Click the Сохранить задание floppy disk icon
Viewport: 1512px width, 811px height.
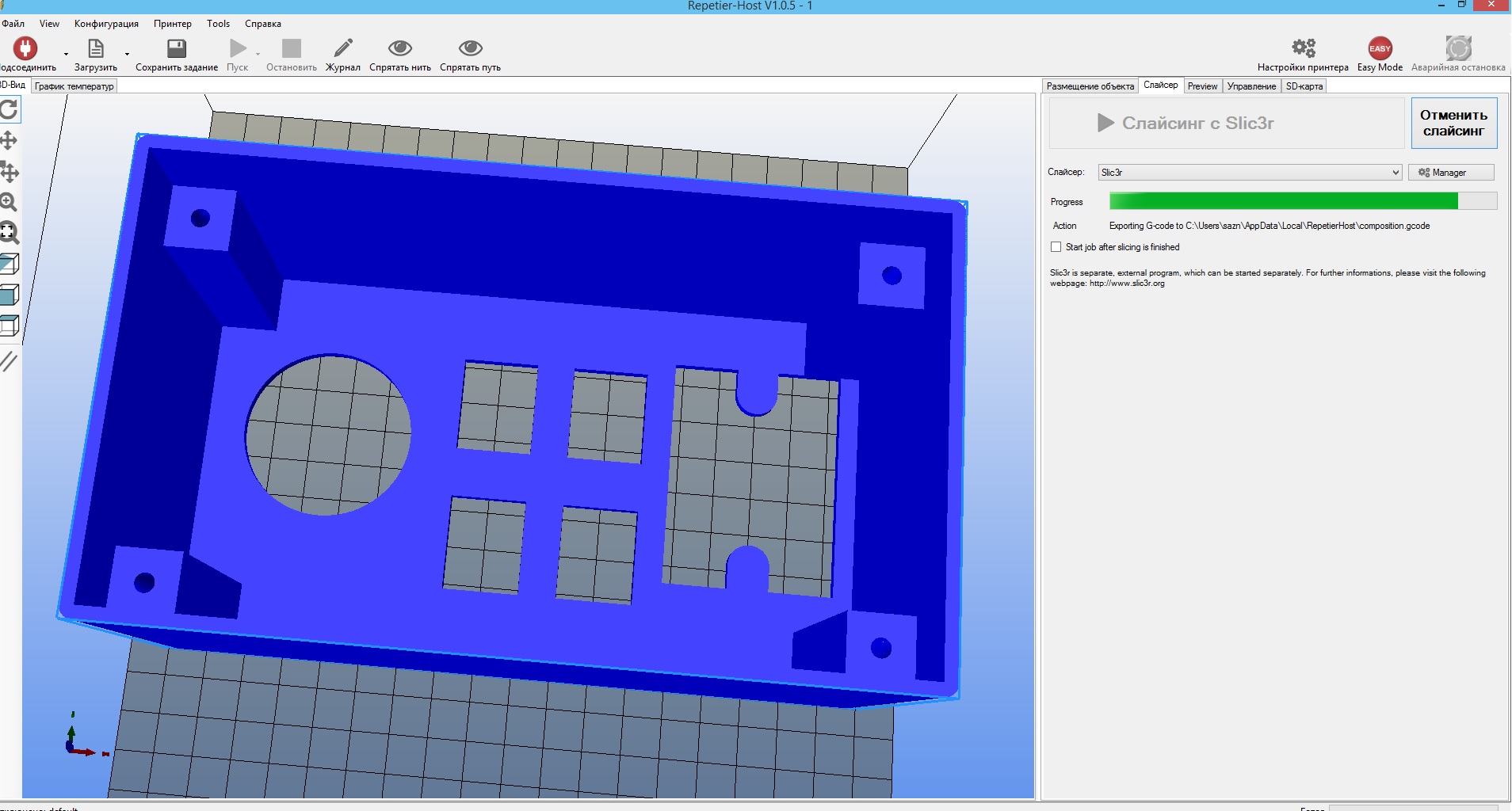pyautogui.click(x=176, y=49)
